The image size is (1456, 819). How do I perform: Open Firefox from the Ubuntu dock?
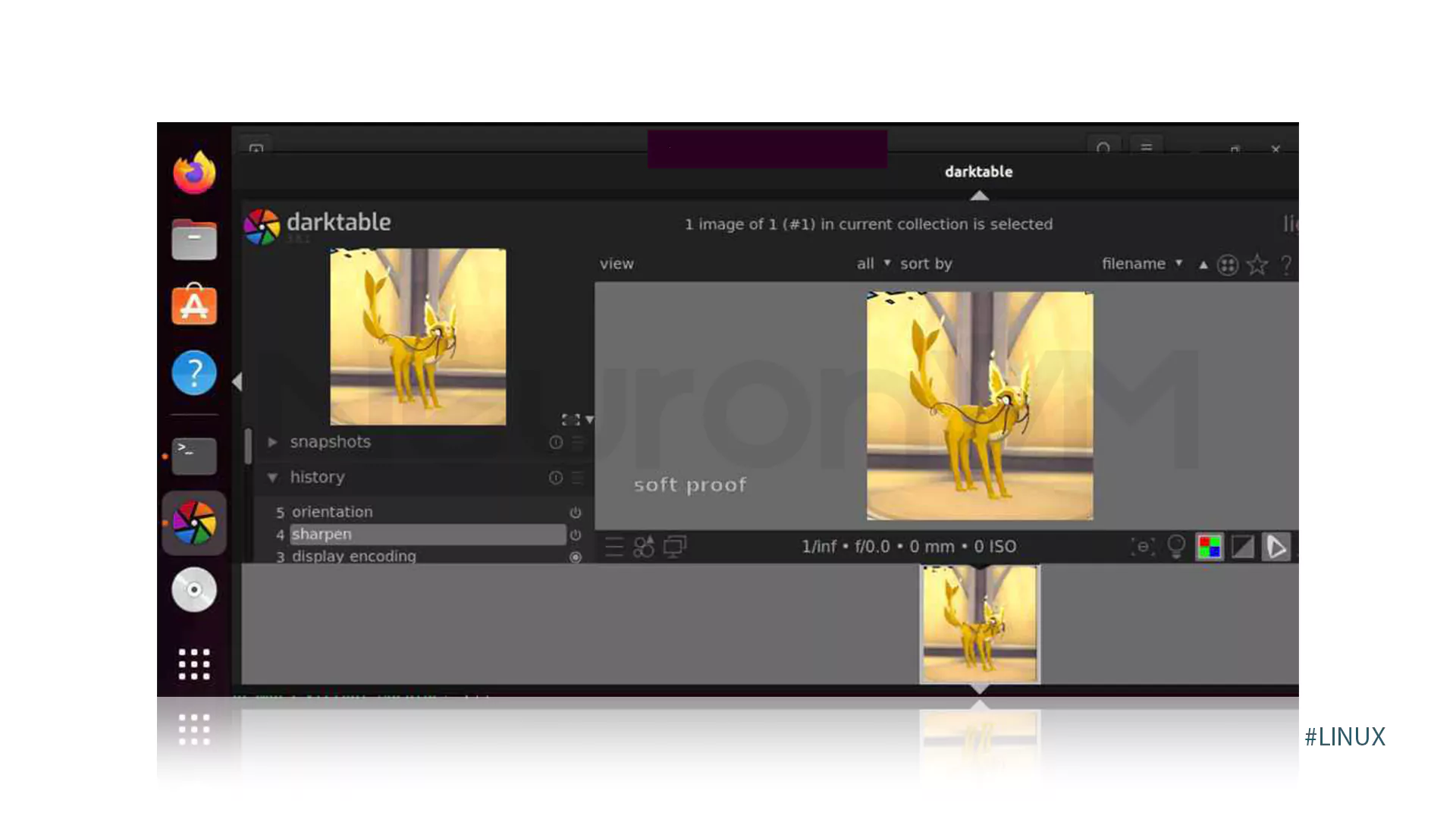click(x=194, y=173)
